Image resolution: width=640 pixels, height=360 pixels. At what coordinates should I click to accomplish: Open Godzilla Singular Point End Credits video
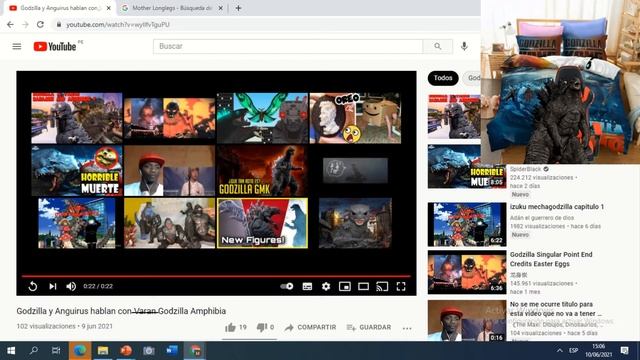pyautogui.click(x=551, y=259)
